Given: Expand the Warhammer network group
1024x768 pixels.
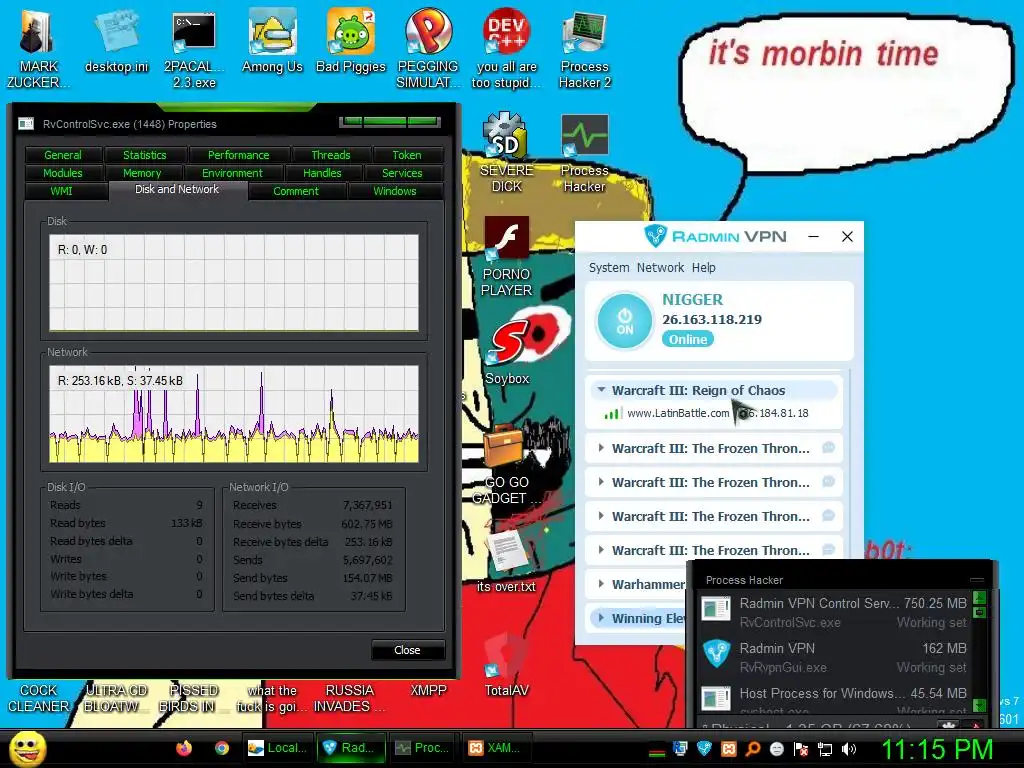Looking at the screenshot, I should (601, 584).
